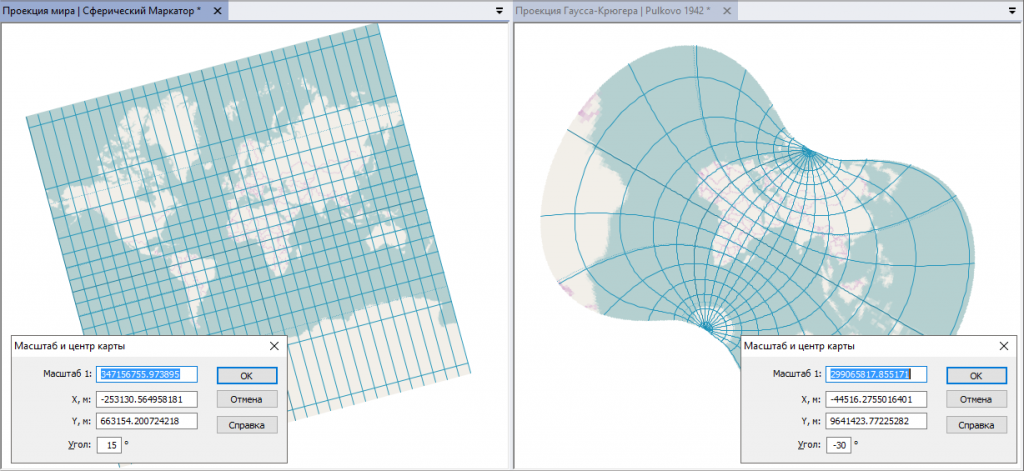Cancel the right dialog with Отмена
Image resolution: width=1024 pixels, height=471 pixels.
[x=976, y=400]
